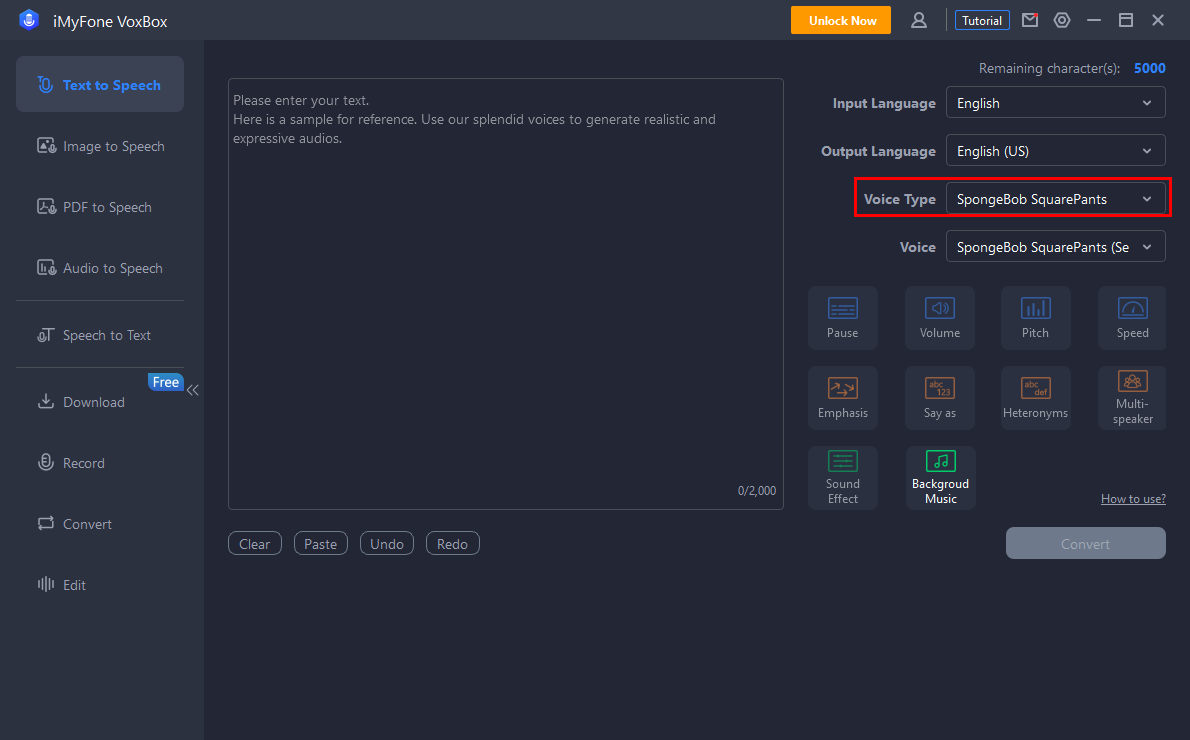Open the mail messages icon
1190x740 pixels.
click(x=1030, y=20)
